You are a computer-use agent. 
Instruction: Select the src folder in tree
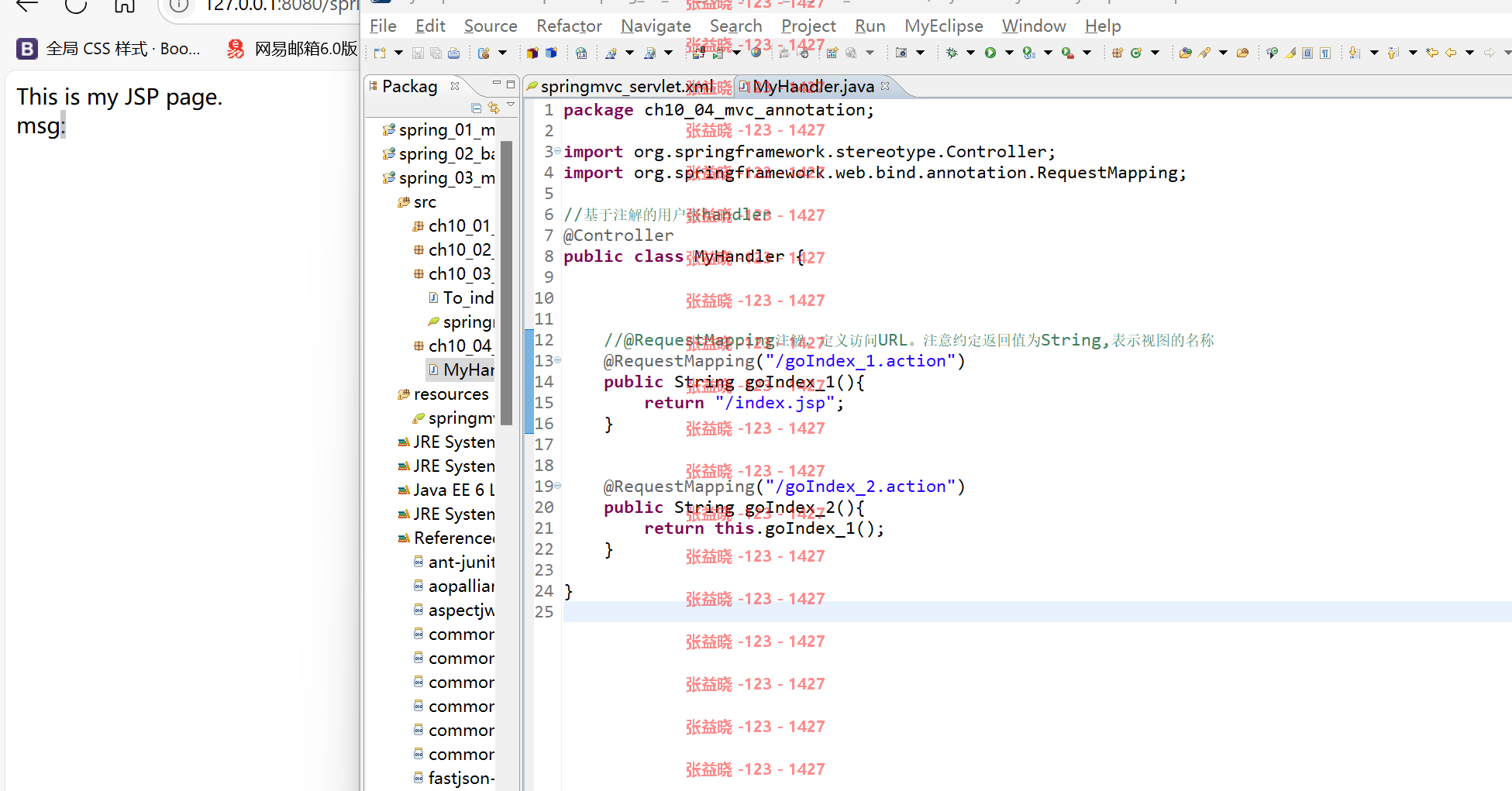pos(417,201)
